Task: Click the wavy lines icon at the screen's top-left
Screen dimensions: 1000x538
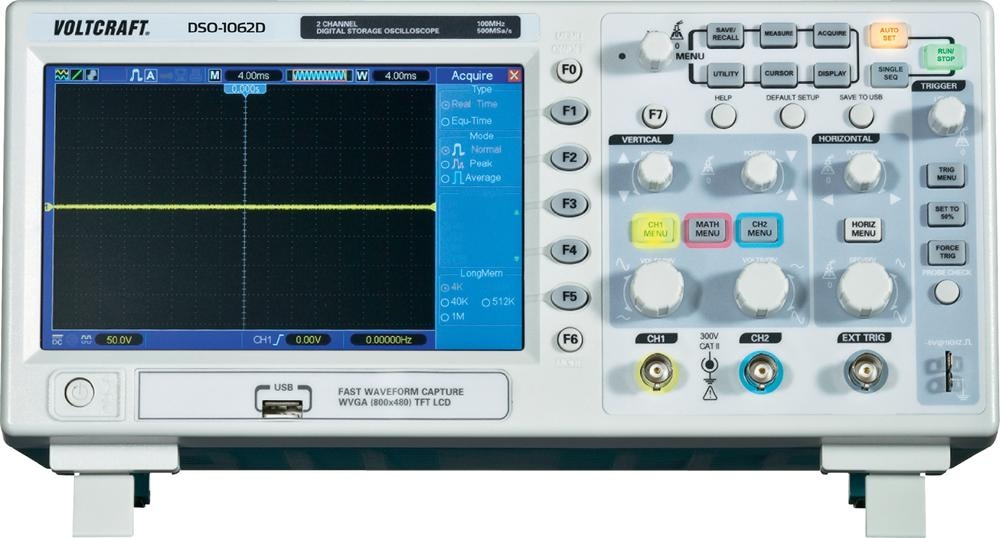Action: pos(62,75)
